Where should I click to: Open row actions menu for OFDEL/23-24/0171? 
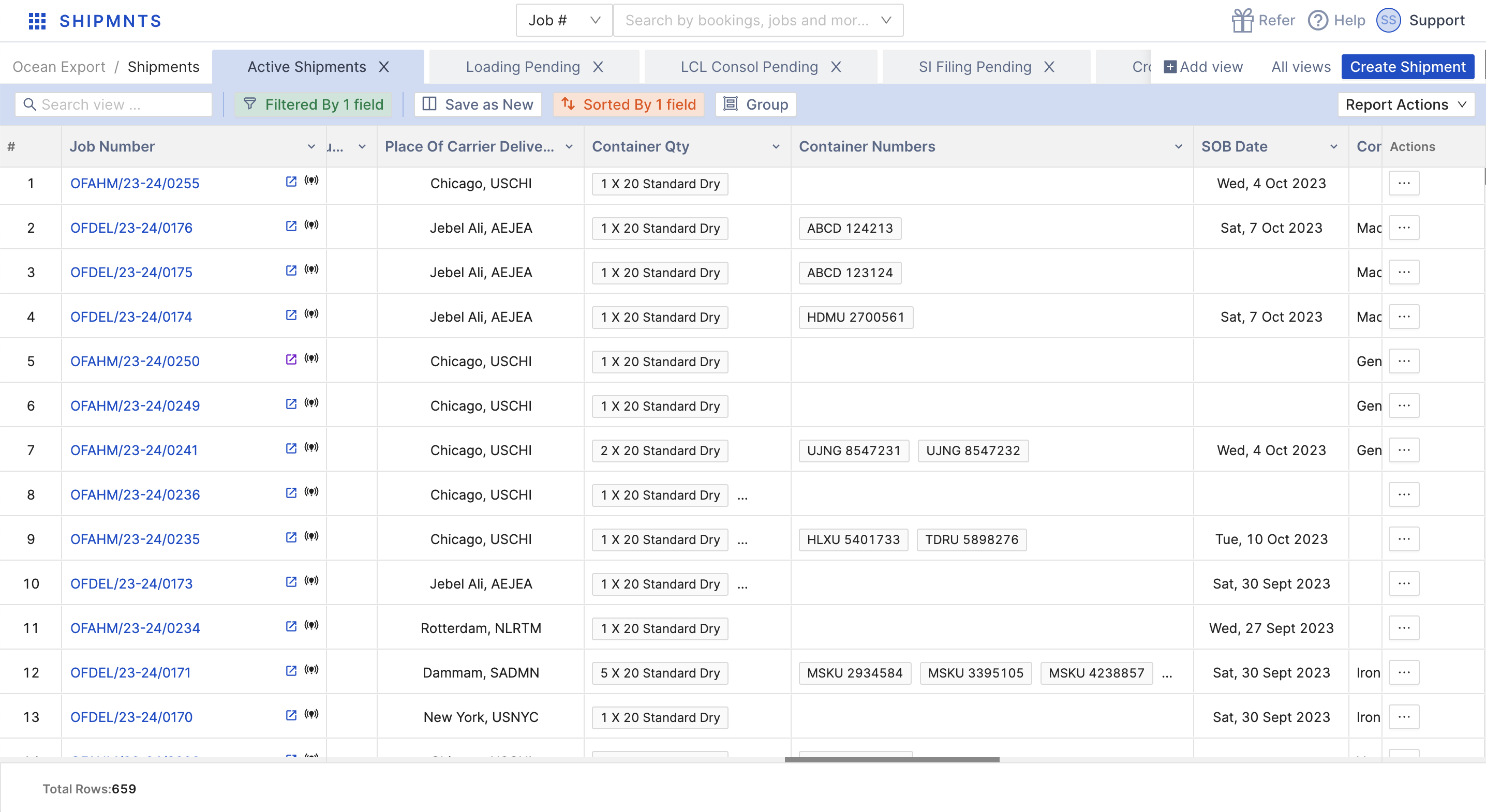point(1404,672)
